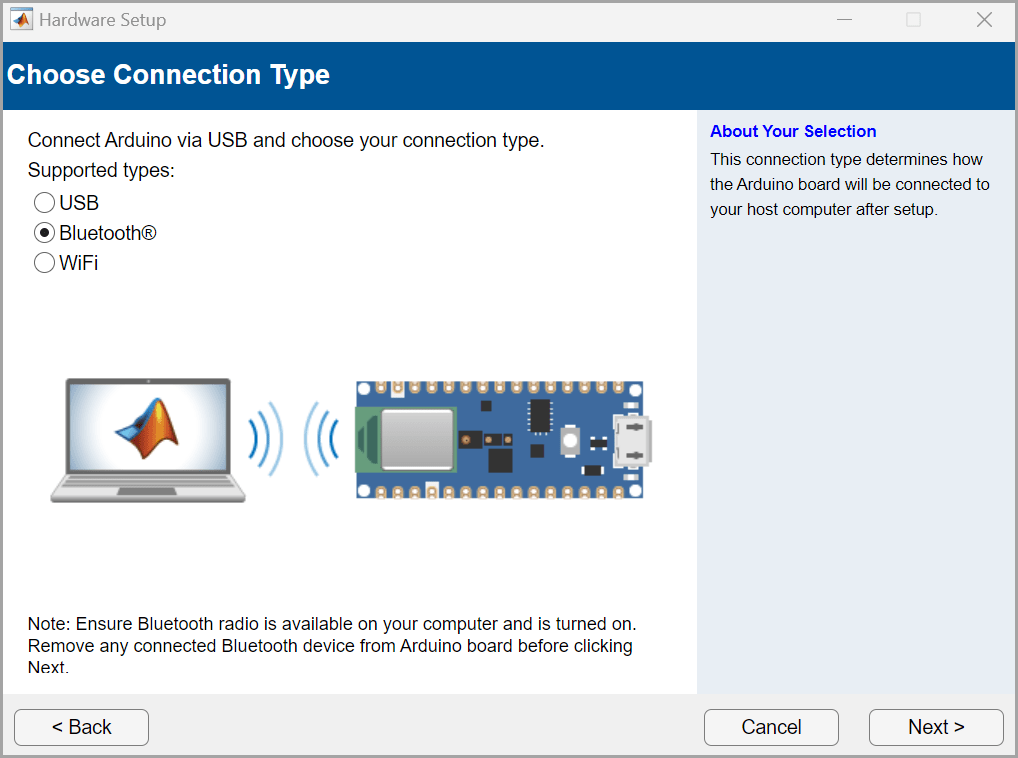The width and height of the screenshot is (1018, 758).
Task: Click the Bluetooth note text at bottom
Action: [331, 645]
